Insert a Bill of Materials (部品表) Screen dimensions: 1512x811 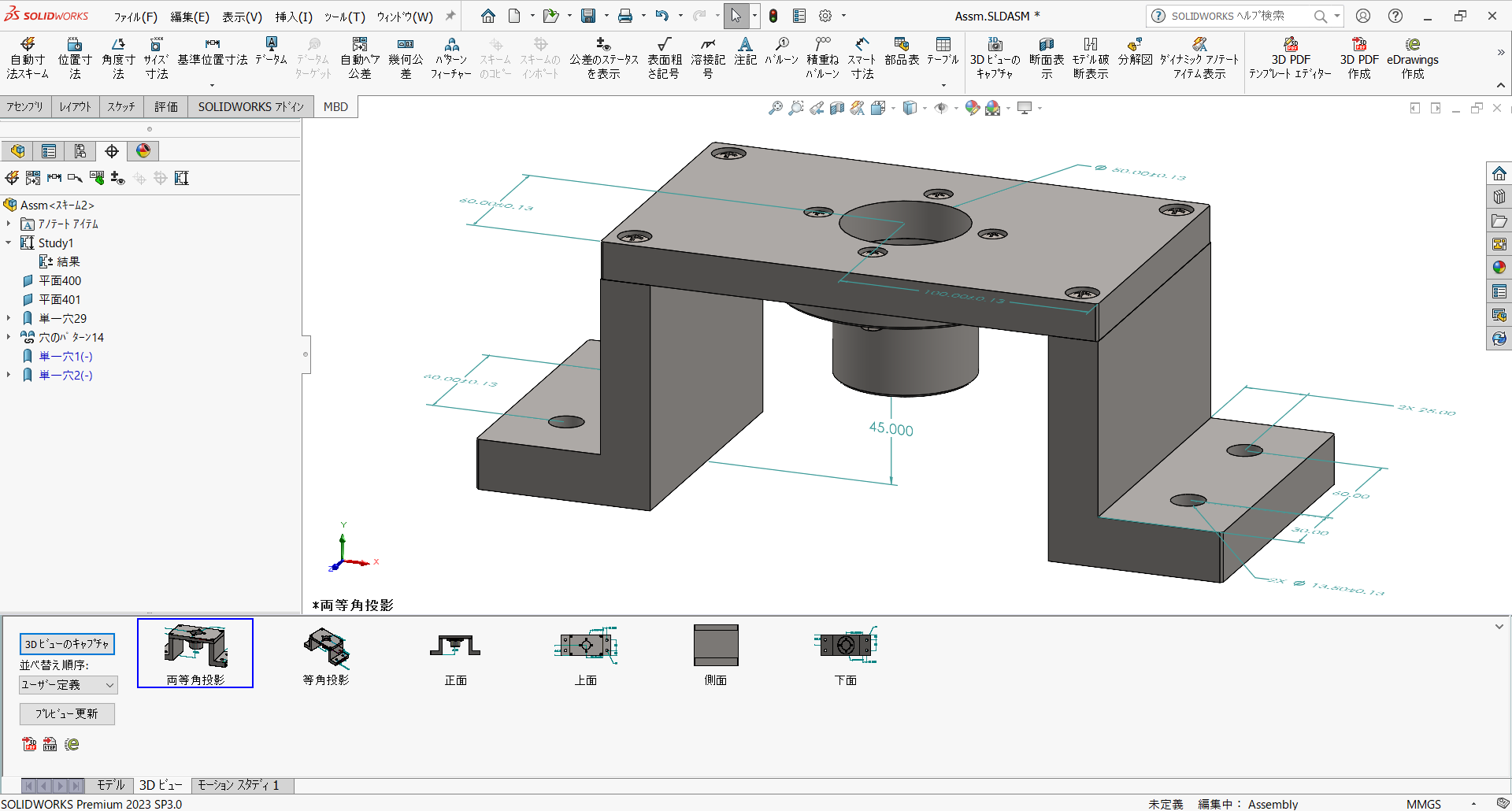pos(902,51)
